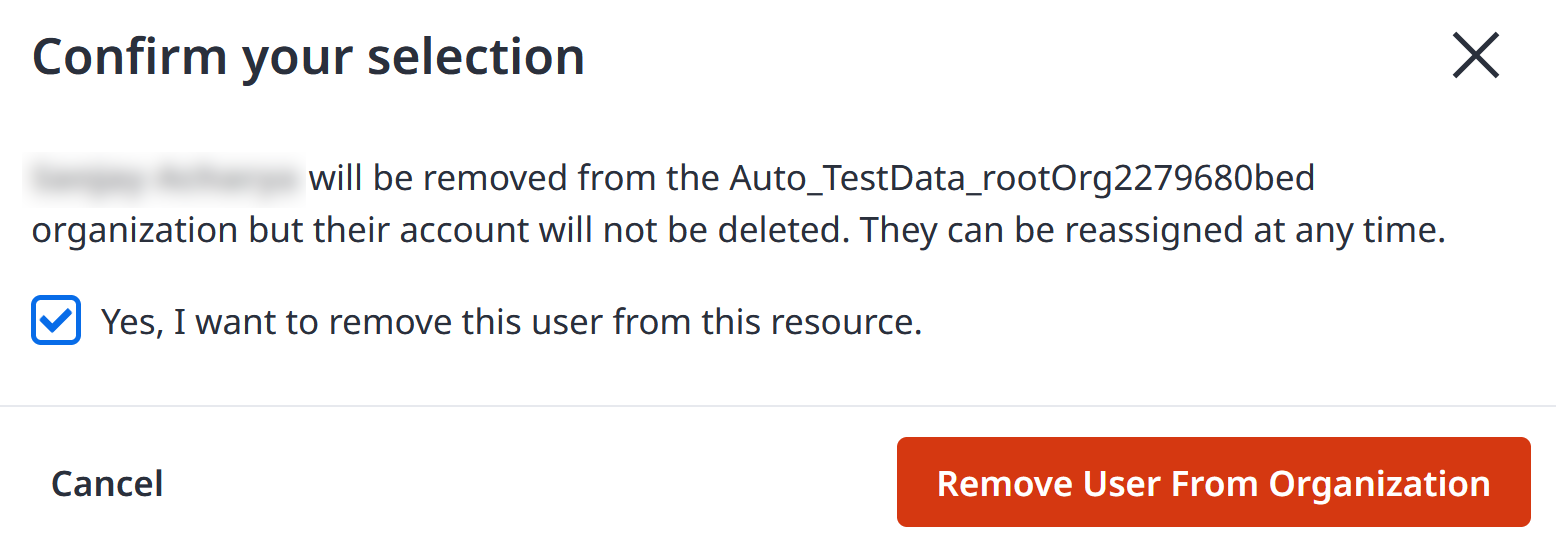Uncheck the remove user confirmation checkbox
The height and width of the screenshot is (545, 1556).
pos(56,321)
